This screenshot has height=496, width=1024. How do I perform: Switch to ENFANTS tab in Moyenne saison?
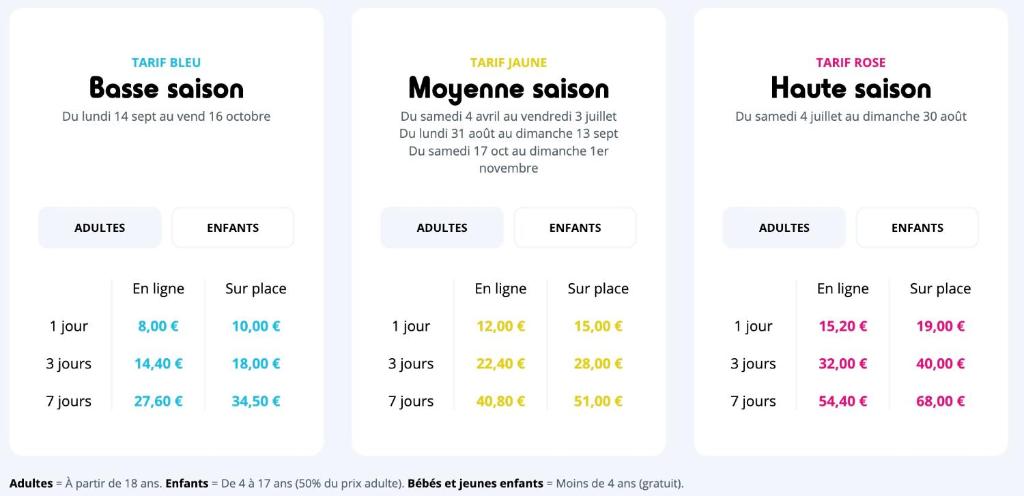coord(575,228)
